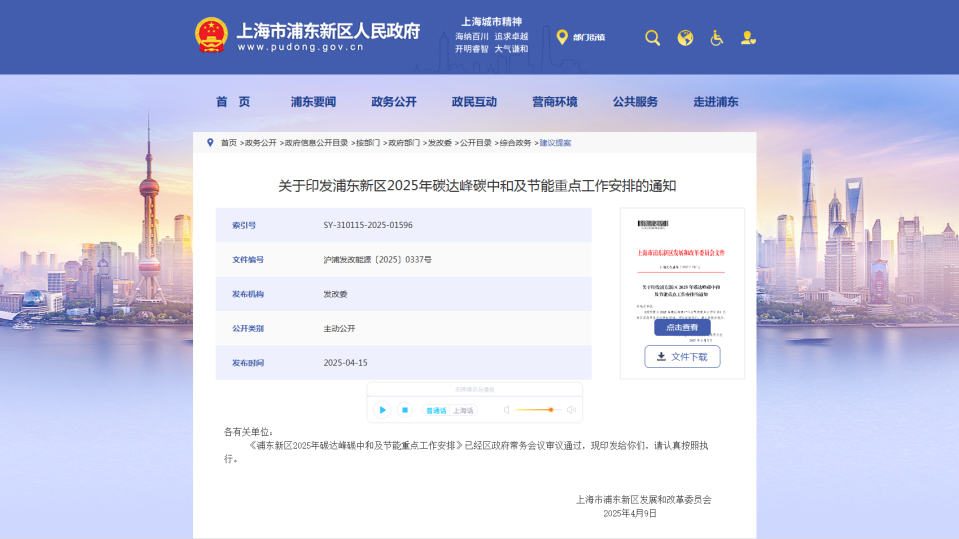Adjust the audio volume slider
The height and width of the screenshot is (539, 959).
coord(550,410)
